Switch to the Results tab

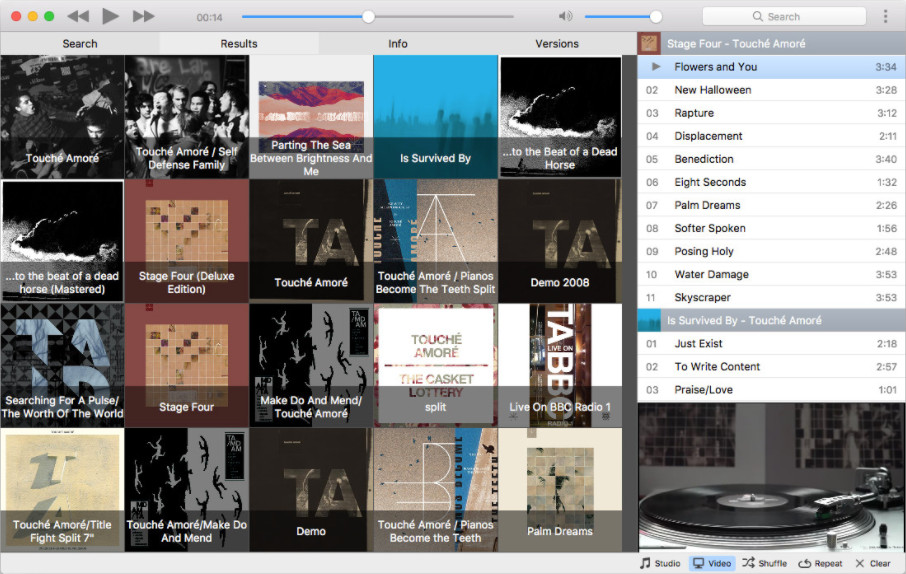(239, 43)
